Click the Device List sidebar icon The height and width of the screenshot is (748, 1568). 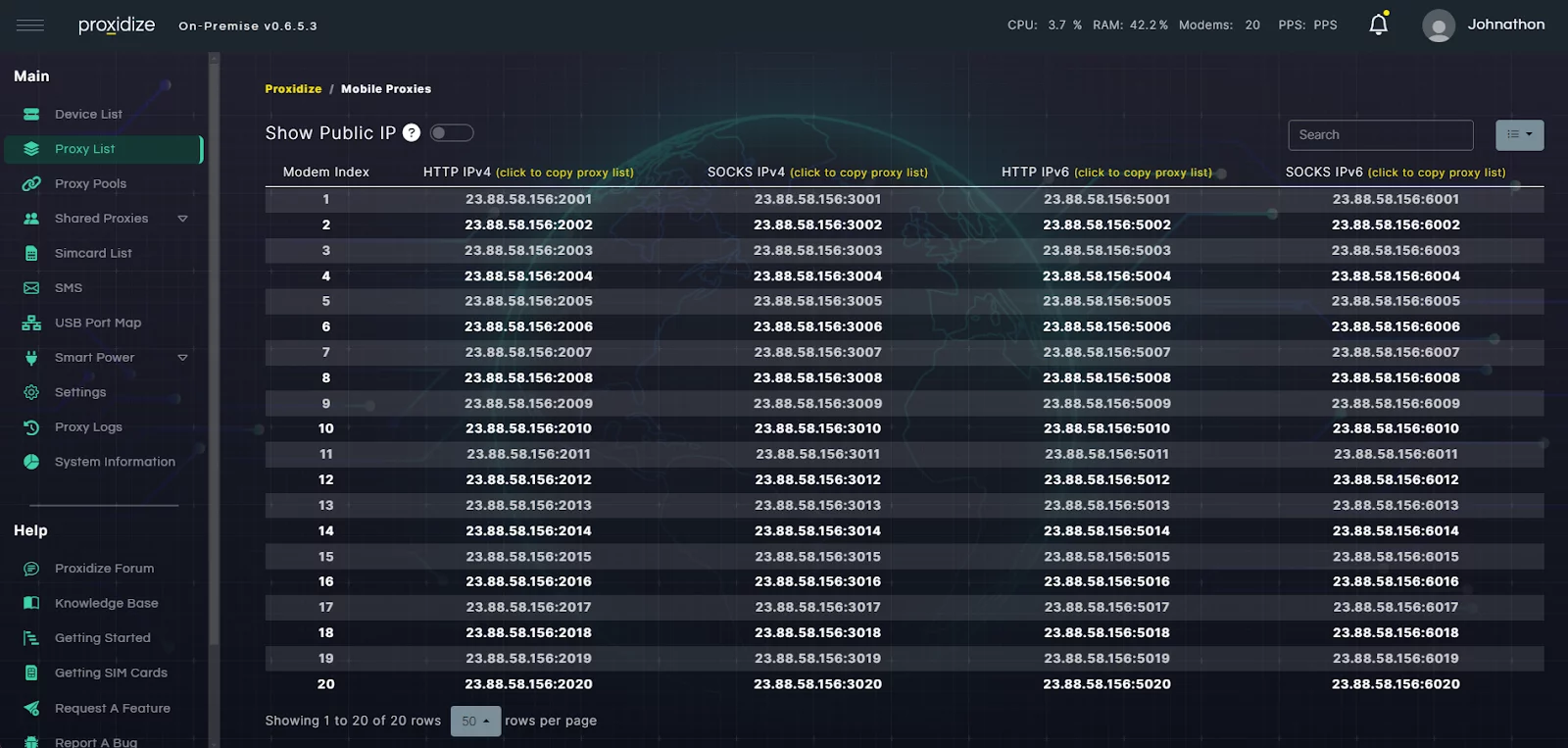(x=31, y=115)
